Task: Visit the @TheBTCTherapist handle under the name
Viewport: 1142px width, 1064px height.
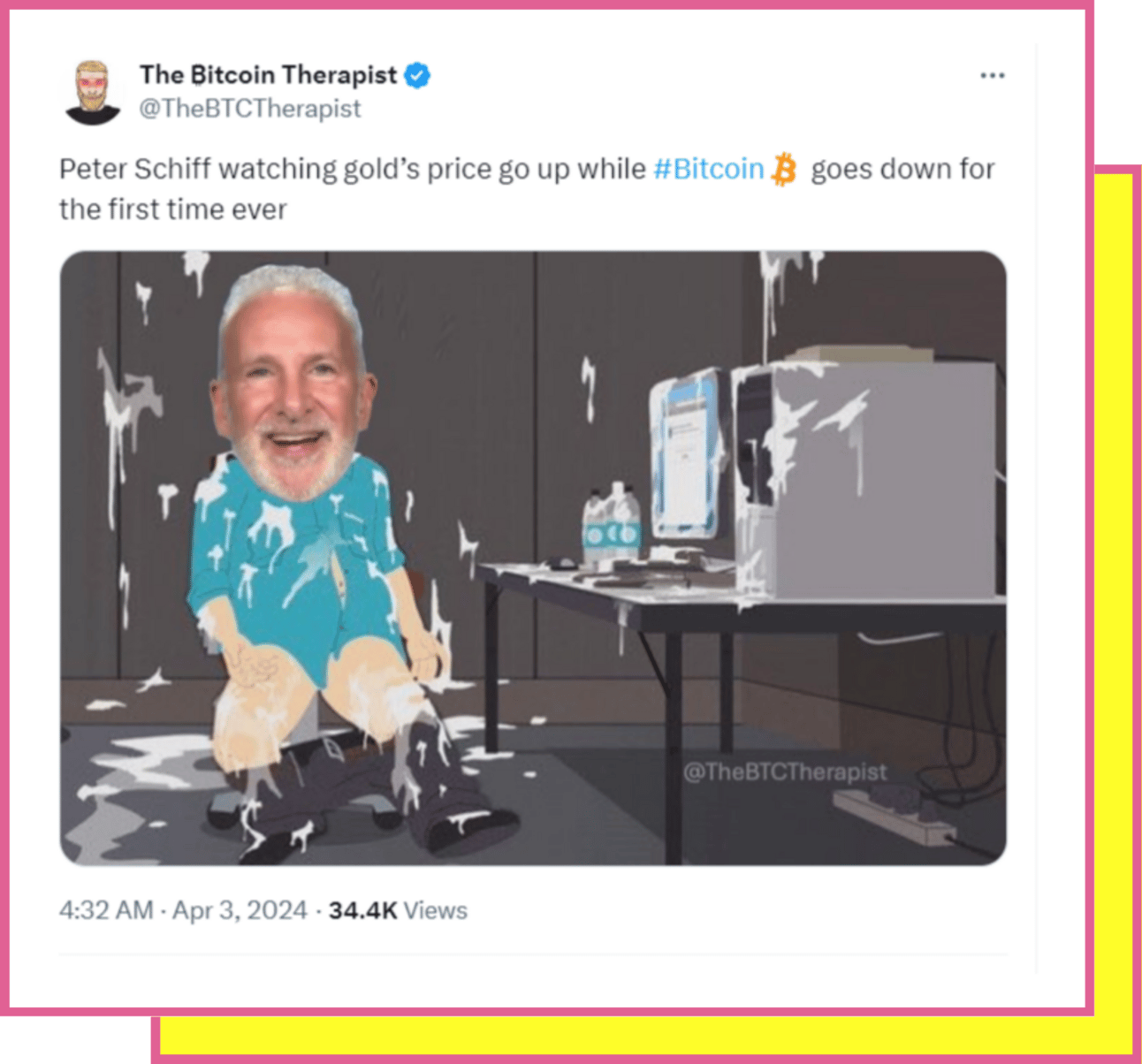Action: pyautogui.click(x=250, y=109)
